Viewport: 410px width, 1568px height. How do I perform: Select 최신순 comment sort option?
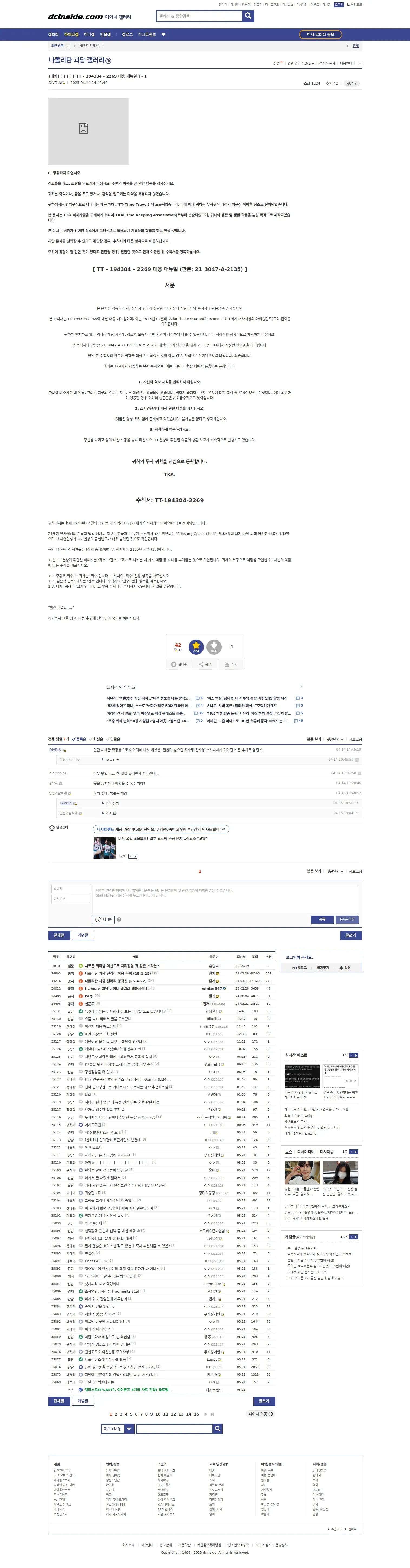click(96, 739)
